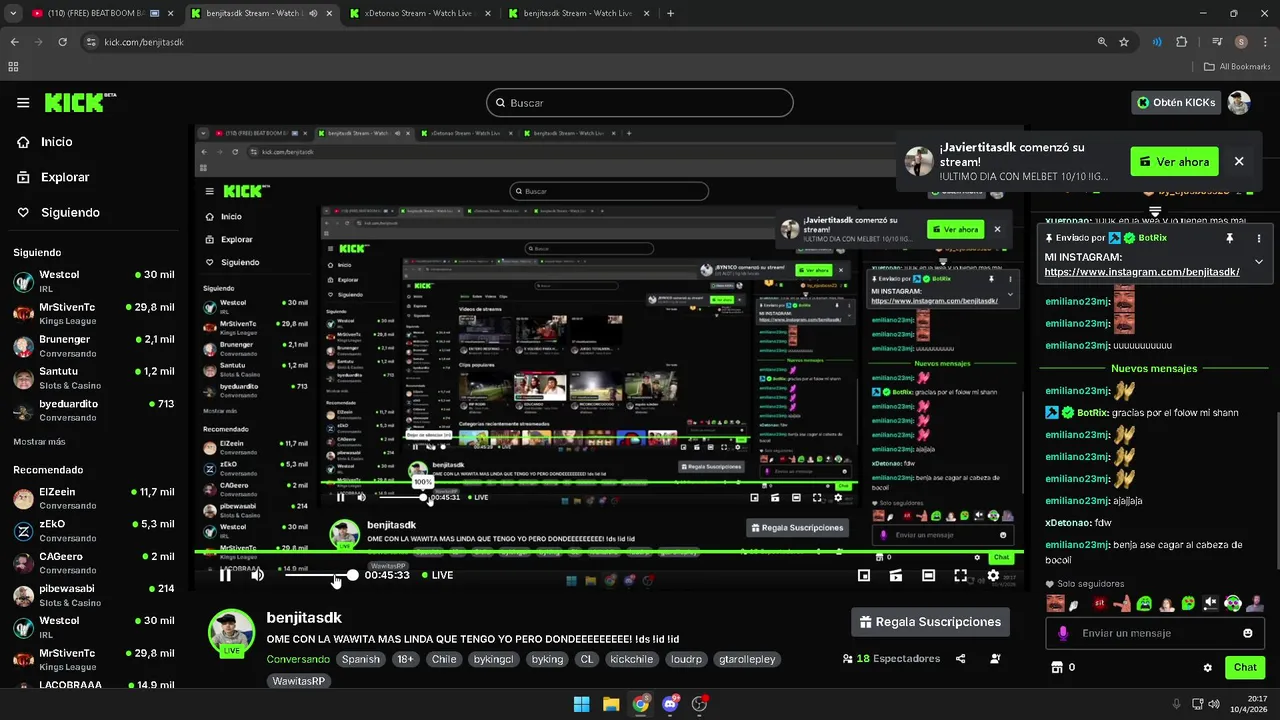Insert the 'sit' quick emote

1100,603
